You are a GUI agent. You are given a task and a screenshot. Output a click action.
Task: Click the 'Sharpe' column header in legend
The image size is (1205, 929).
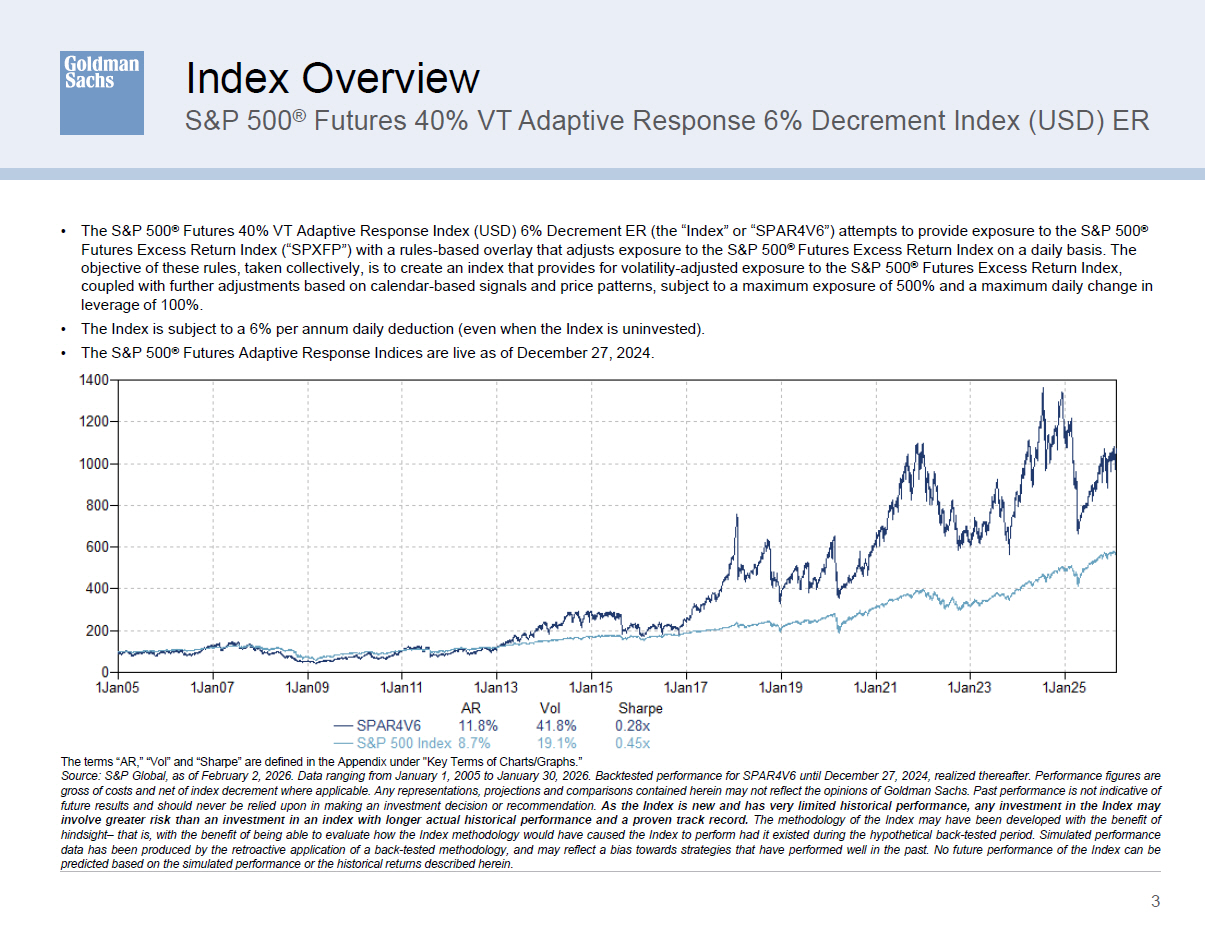(639, 708)
